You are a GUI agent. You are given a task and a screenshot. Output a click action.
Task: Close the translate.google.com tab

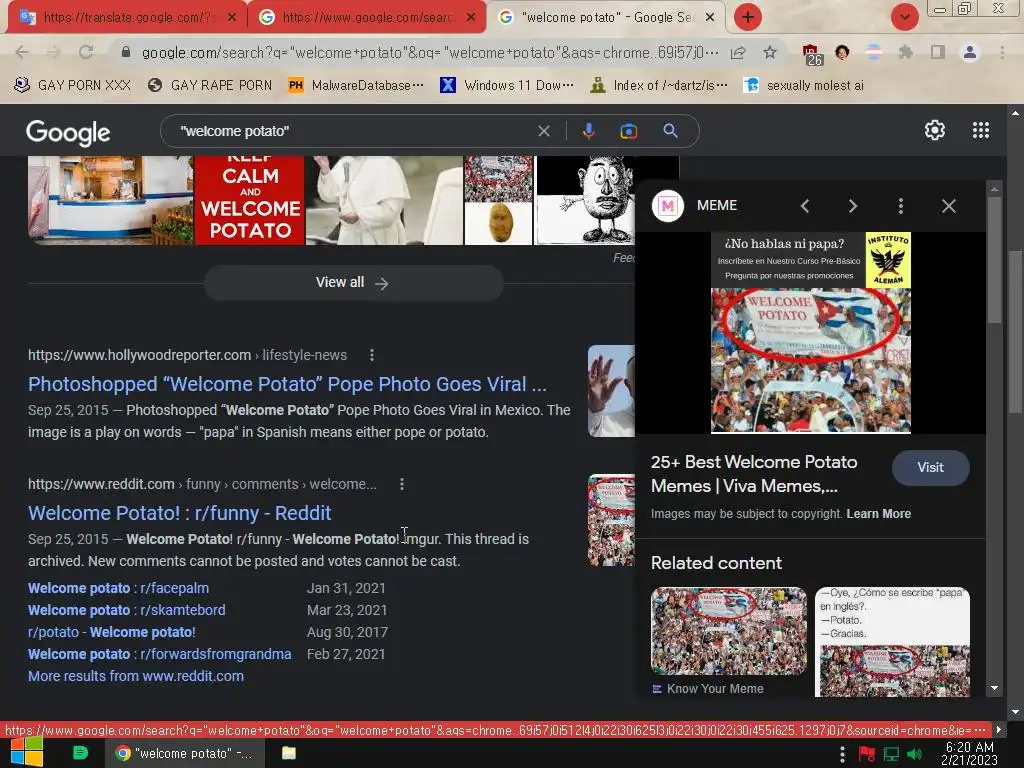[x=232, y=18]
